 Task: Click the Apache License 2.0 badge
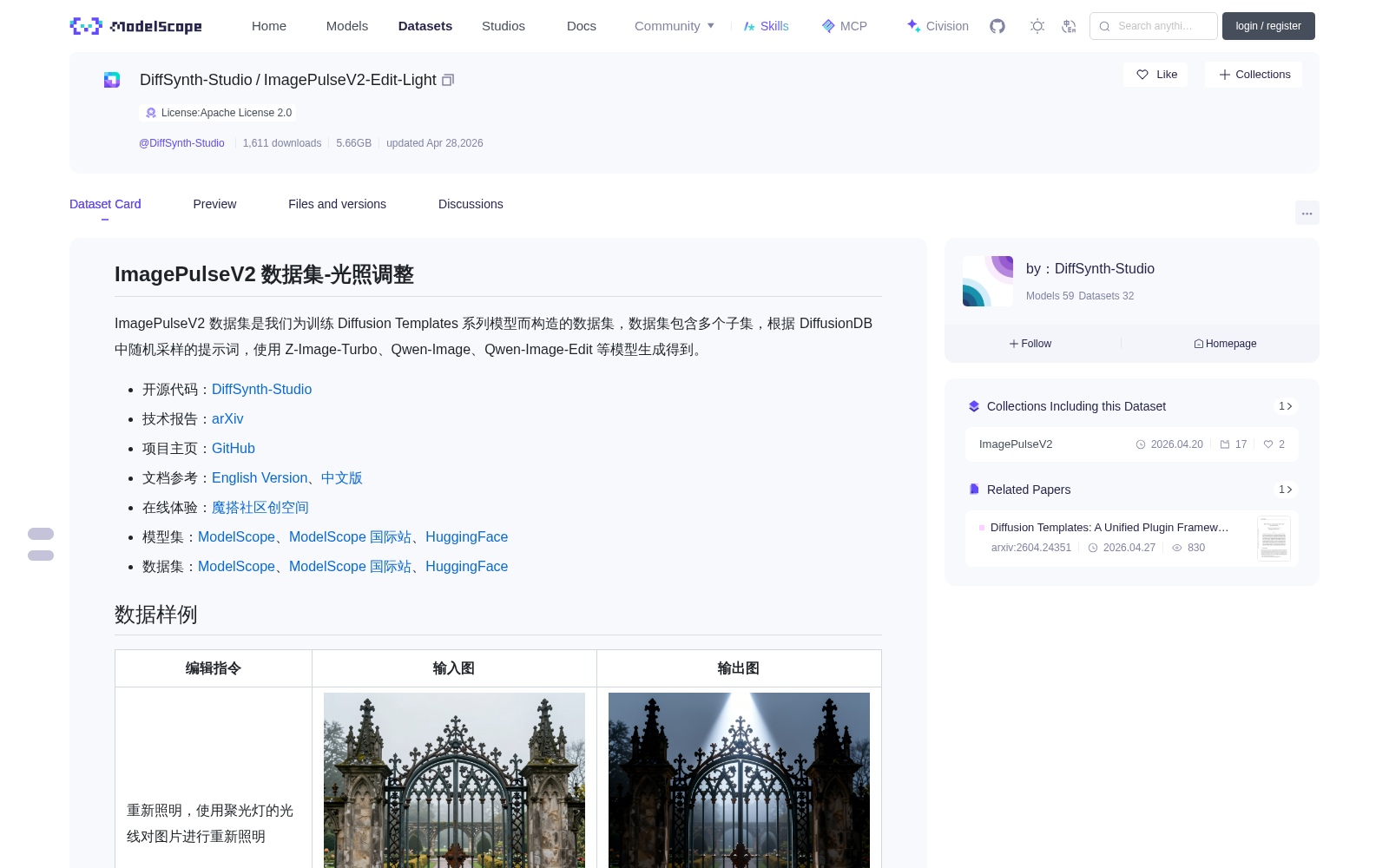[x=218, y=113]
